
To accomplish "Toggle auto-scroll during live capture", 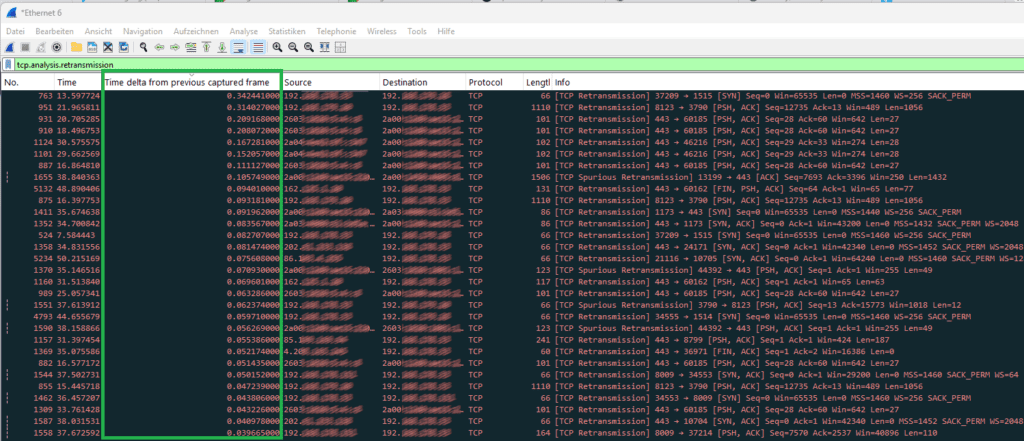I will click(x=238, y=47).
